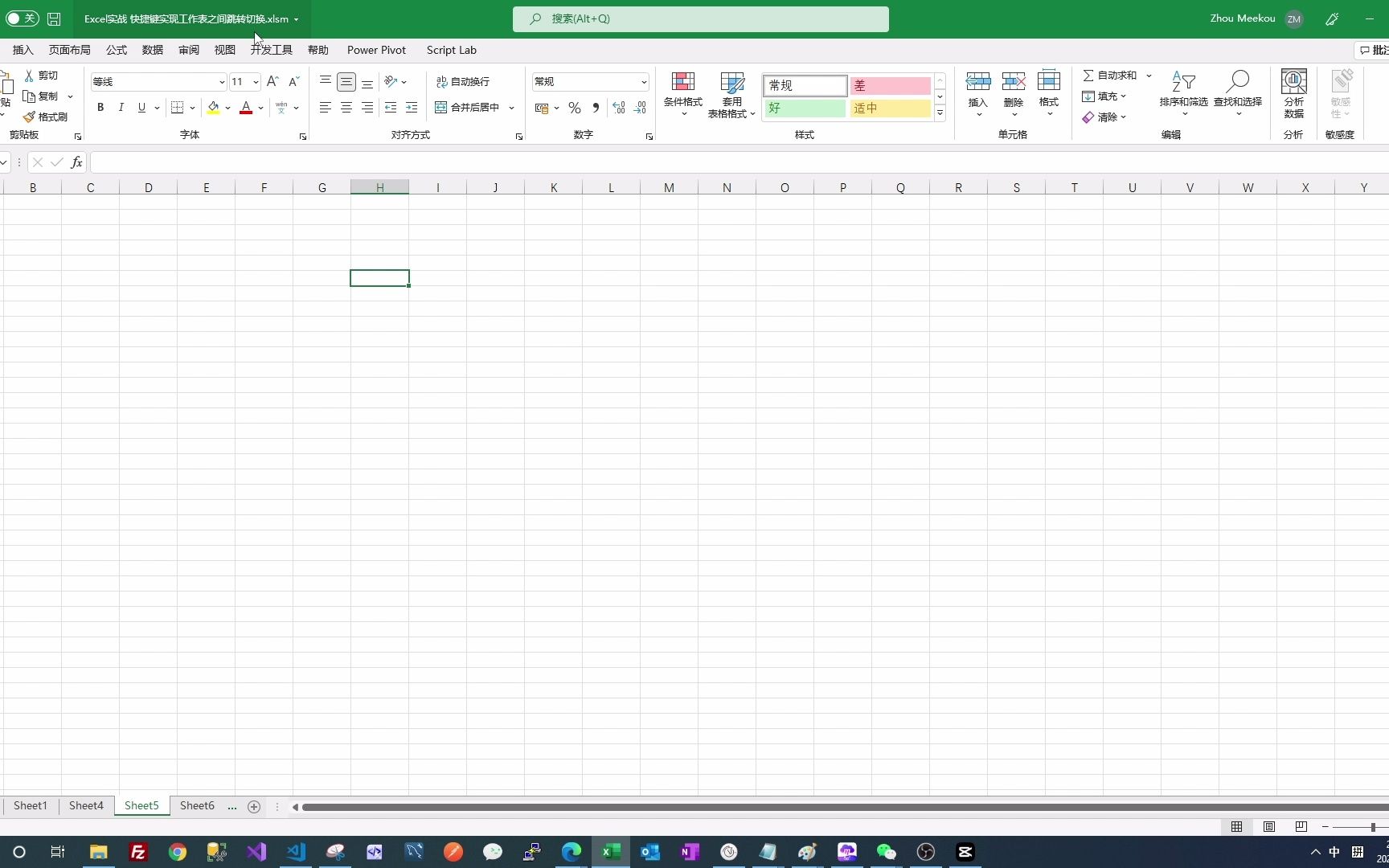Increase indent of cell
1389x868 pixels.
click(412, 108)
